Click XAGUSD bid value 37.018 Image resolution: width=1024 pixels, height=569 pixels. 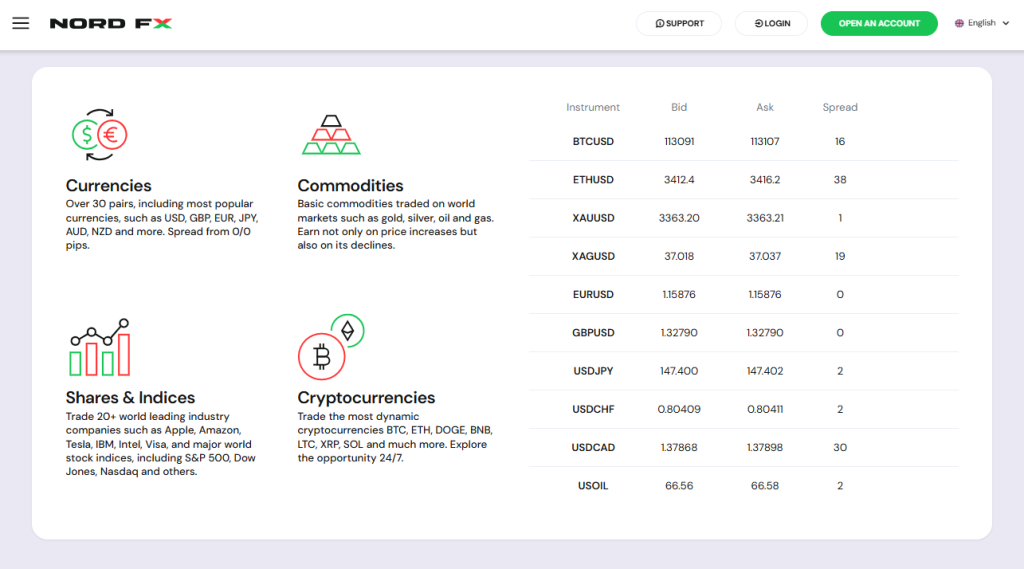pos(679,256)
